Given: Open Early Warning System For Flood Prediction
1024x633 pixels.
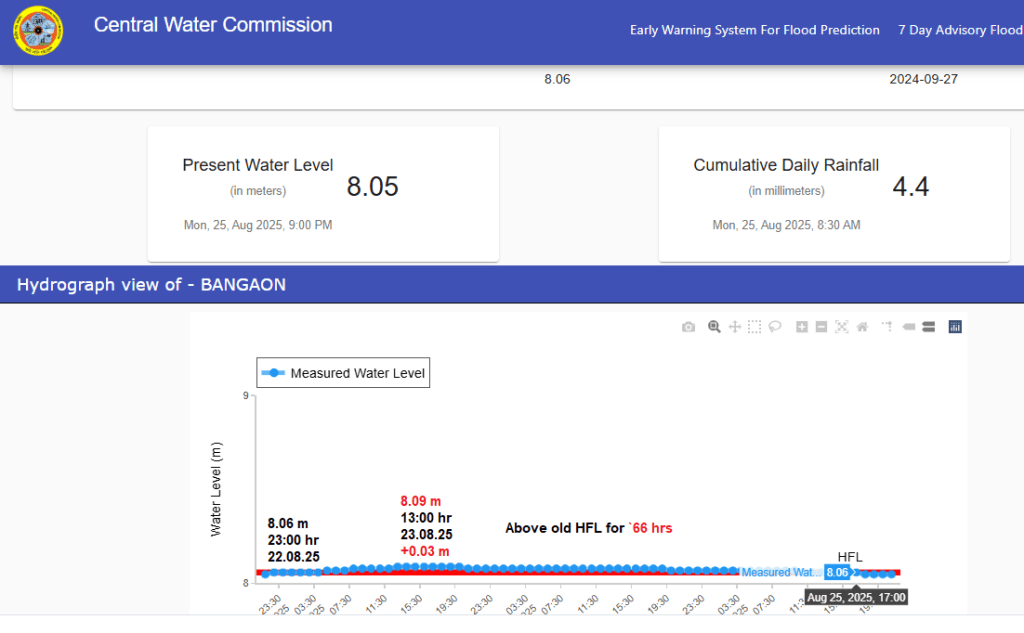Looking at the screenshot, I should (x=754, y=30).
